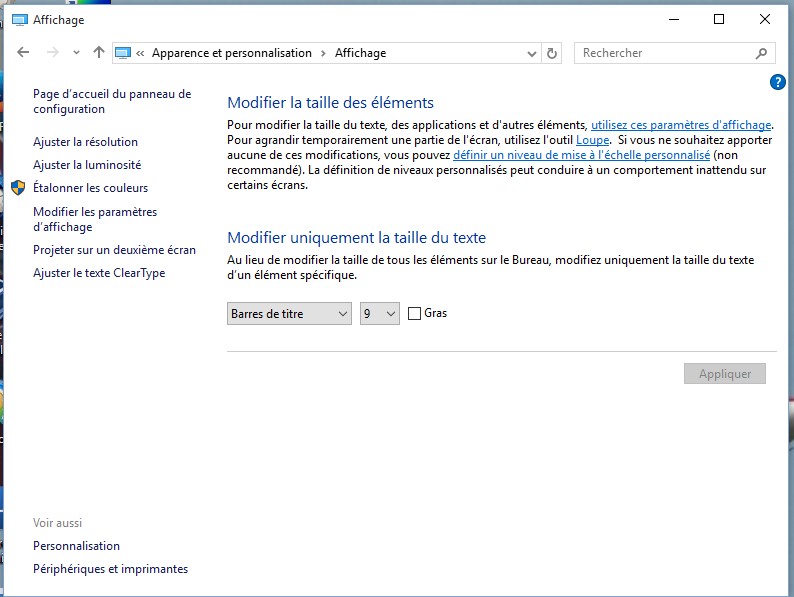Enable the Gras checkbox

pos(415,314)
